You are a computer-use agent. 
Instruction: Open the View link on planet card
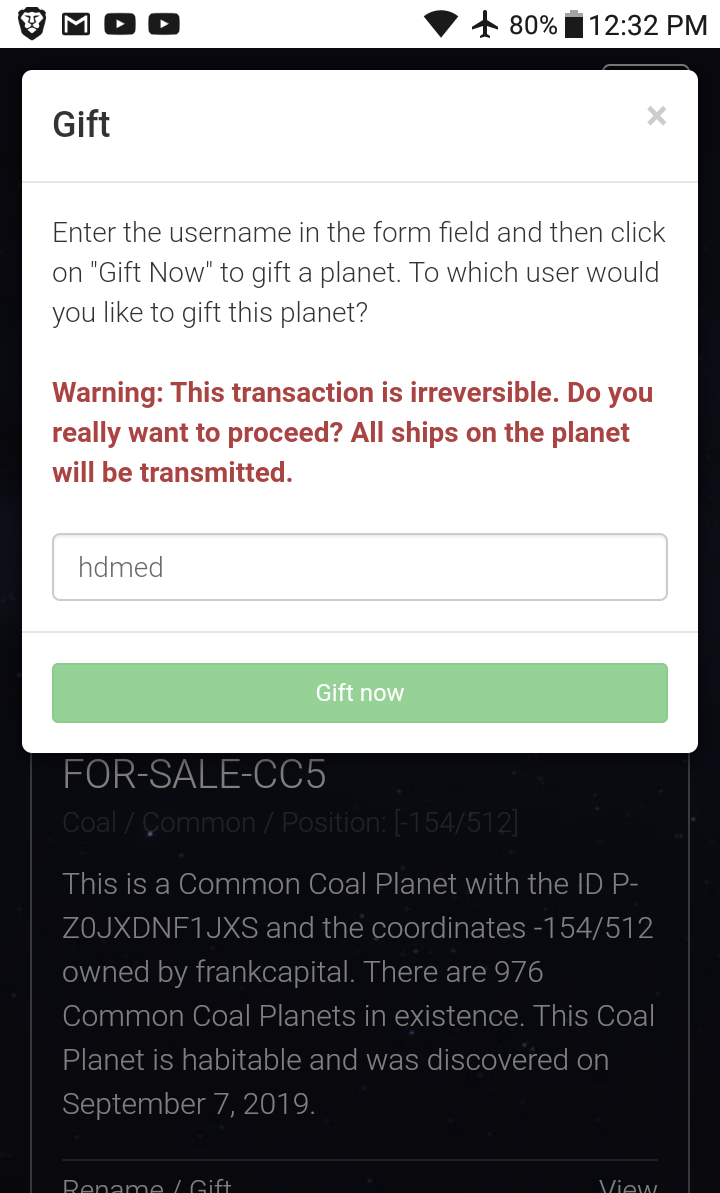point(628,1184)
